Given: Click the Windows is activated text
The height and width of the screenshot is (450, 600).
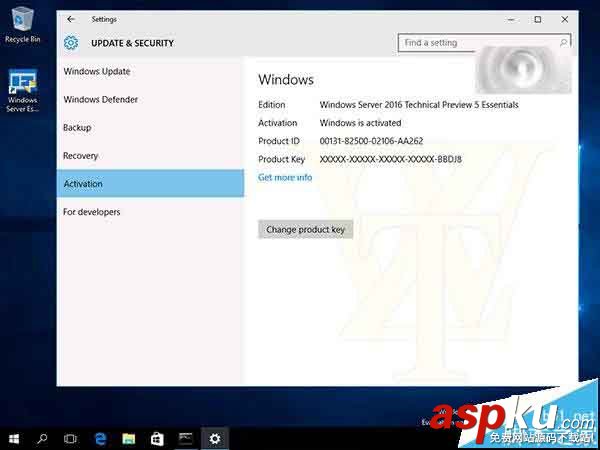Looking at the screenshot, I should coord(360,123).
